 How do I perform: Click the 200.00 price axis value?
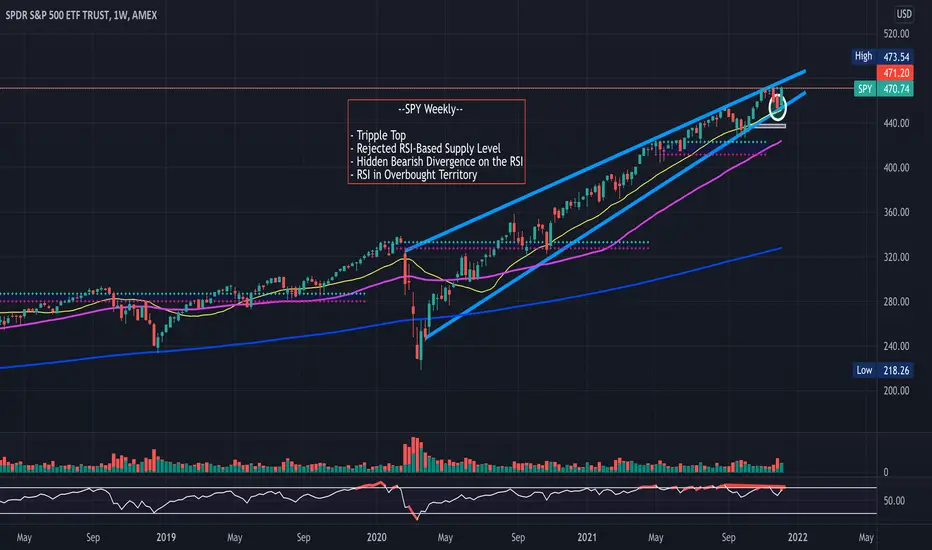pos(896,391)
